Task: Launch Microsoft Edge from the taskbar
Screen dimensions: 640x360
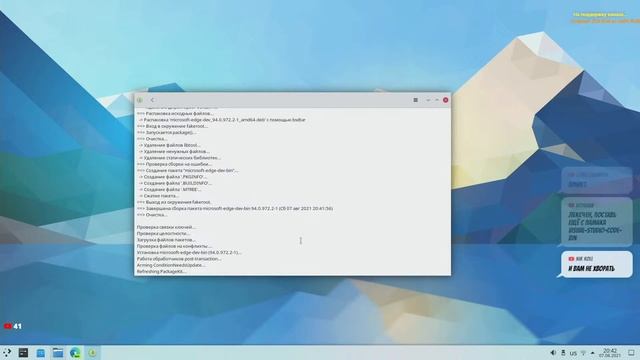Action: [x=75, y=353]
